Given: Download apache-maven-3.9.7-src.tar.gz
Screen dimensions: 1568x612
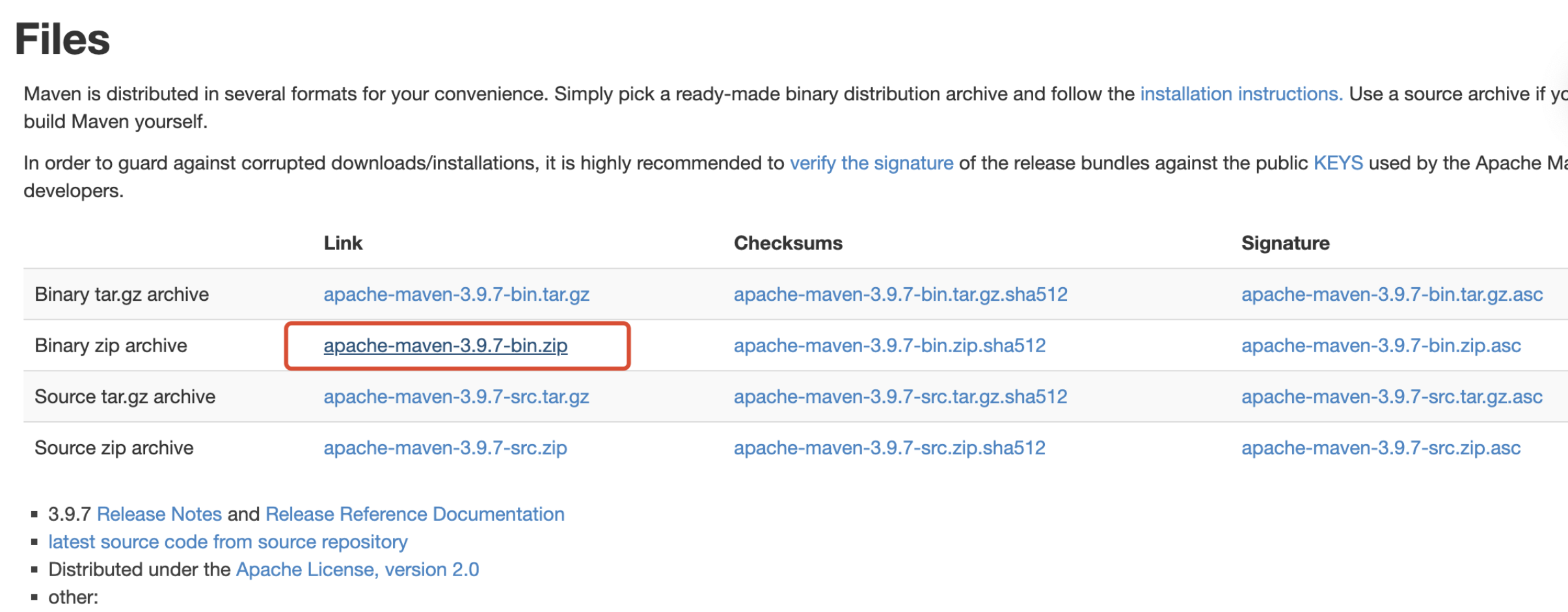Looking at the screenshot, I should (457, 397).
